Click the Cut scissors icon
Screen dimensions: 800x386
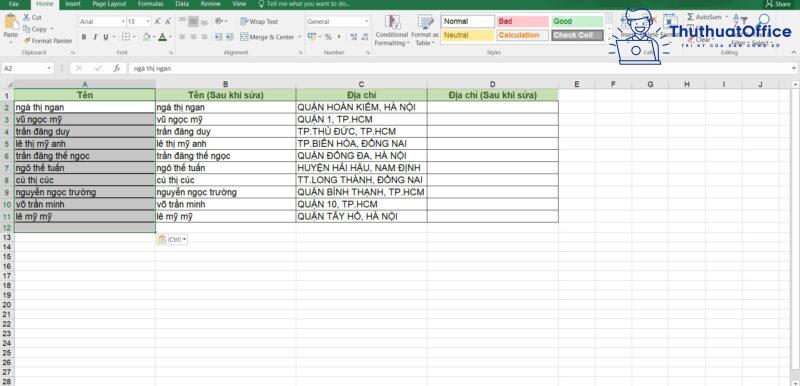[27, 17]
